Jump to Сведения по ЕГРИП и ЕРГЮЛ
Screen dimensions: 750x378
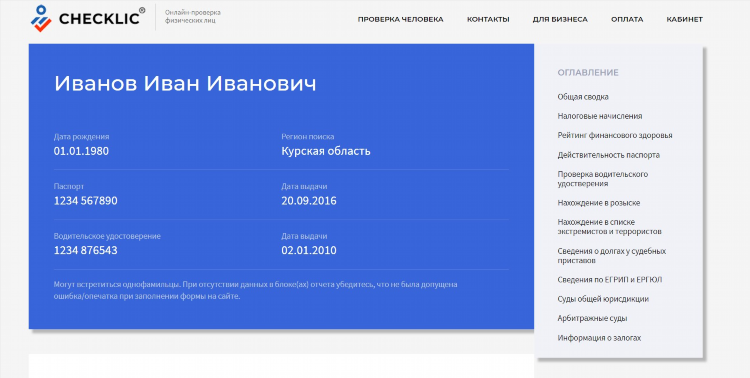point(609,280)
